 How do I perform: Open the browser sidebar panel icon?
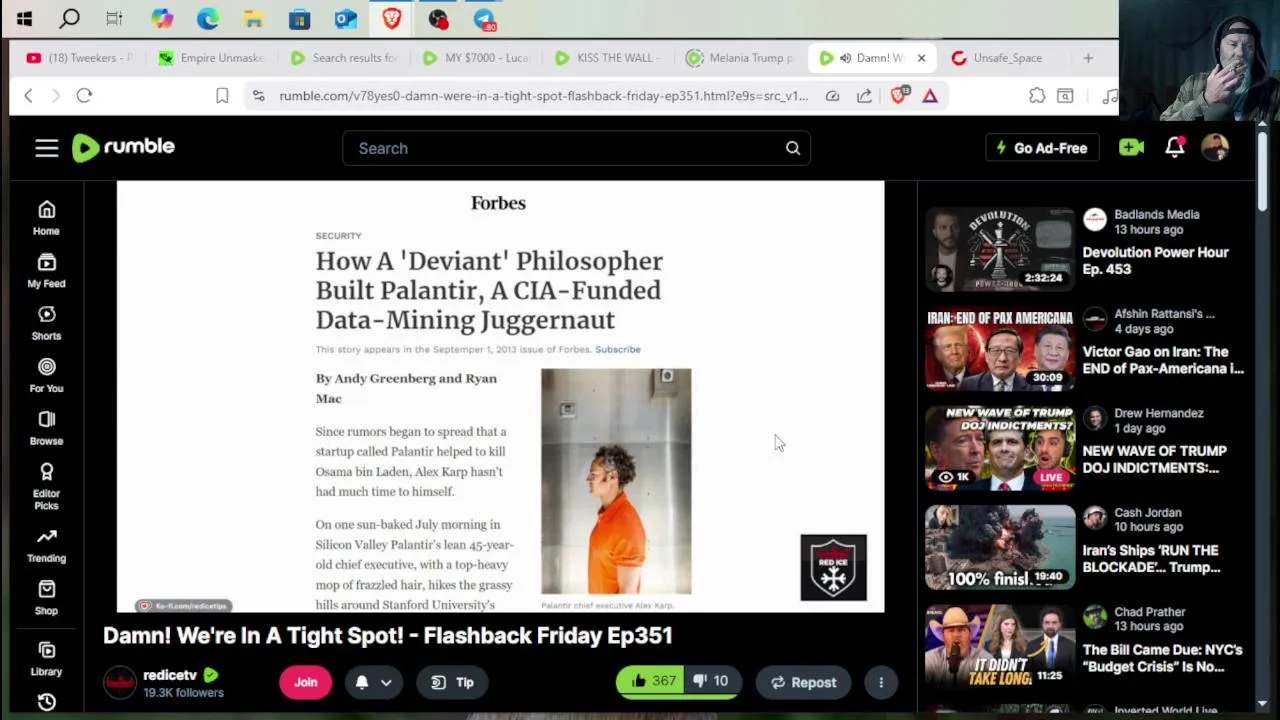coord(1065,95)
